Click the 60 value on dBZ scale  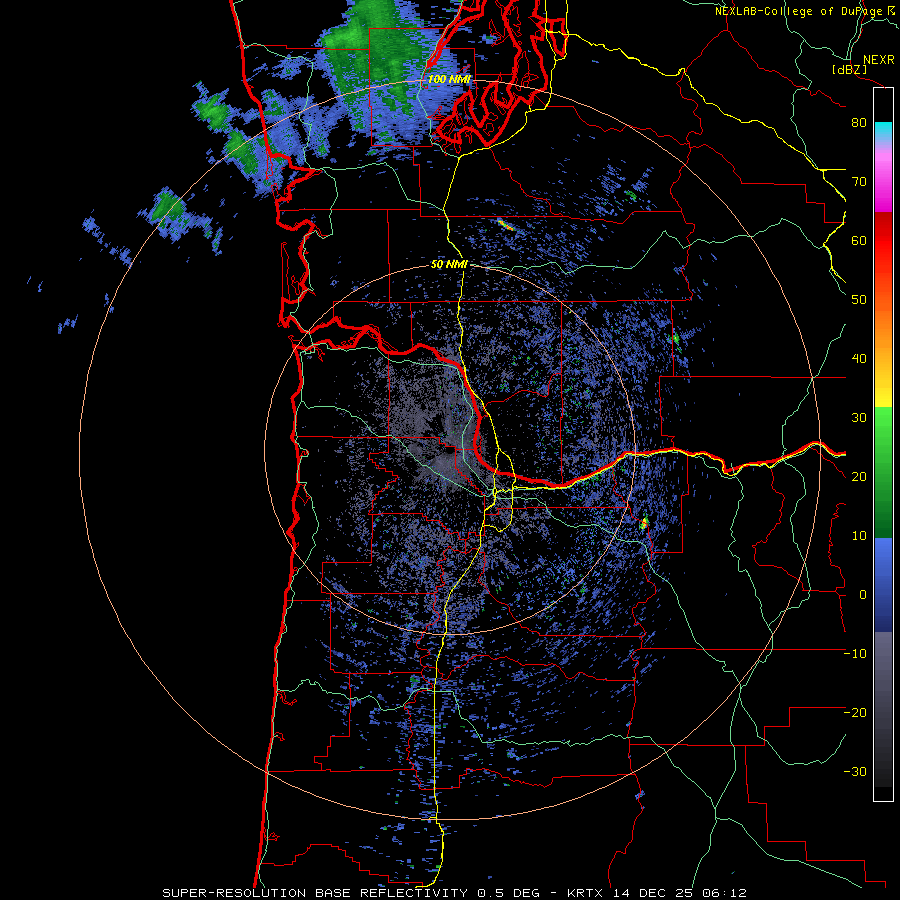859,241
